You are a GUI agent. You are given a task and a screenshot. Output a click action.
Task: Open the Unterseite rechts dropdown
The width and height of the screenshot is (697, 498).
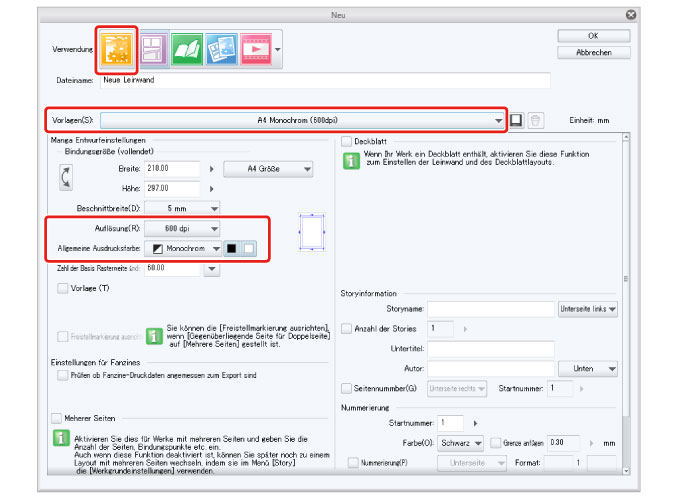click(457, 389)
